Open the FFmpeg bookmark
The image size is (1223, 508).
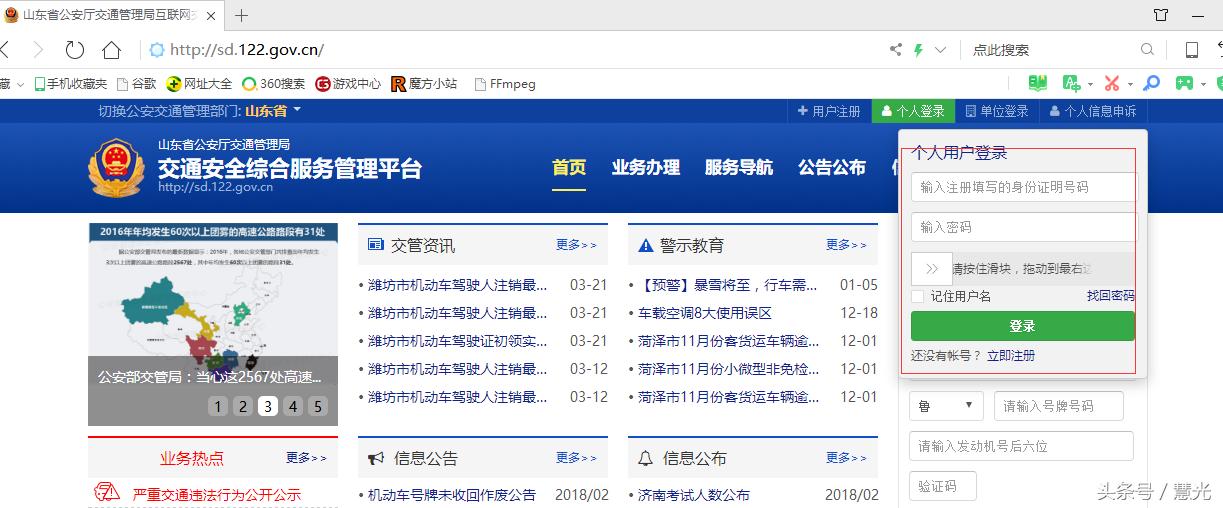[x=504, y=84]
